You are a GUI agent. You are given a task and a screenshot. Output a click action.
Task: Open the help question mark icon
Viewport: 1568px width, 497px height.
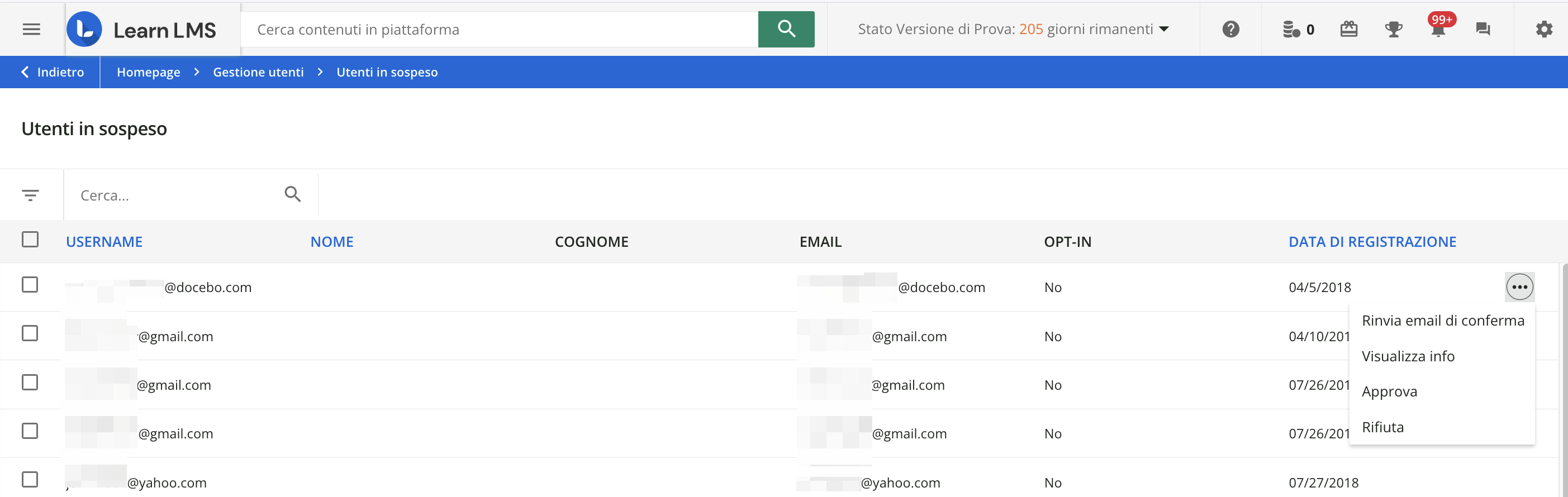[x=1230, y=29]
